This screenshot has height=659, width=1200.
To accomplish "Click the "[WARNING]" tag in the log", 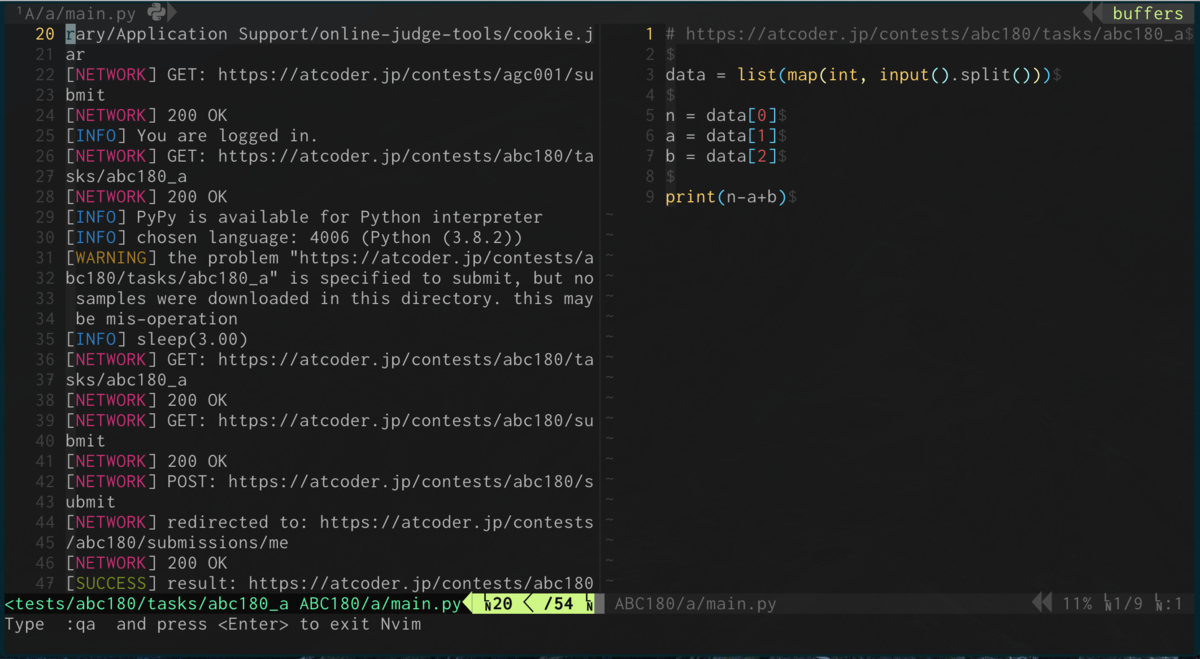I will coord(112,258).
